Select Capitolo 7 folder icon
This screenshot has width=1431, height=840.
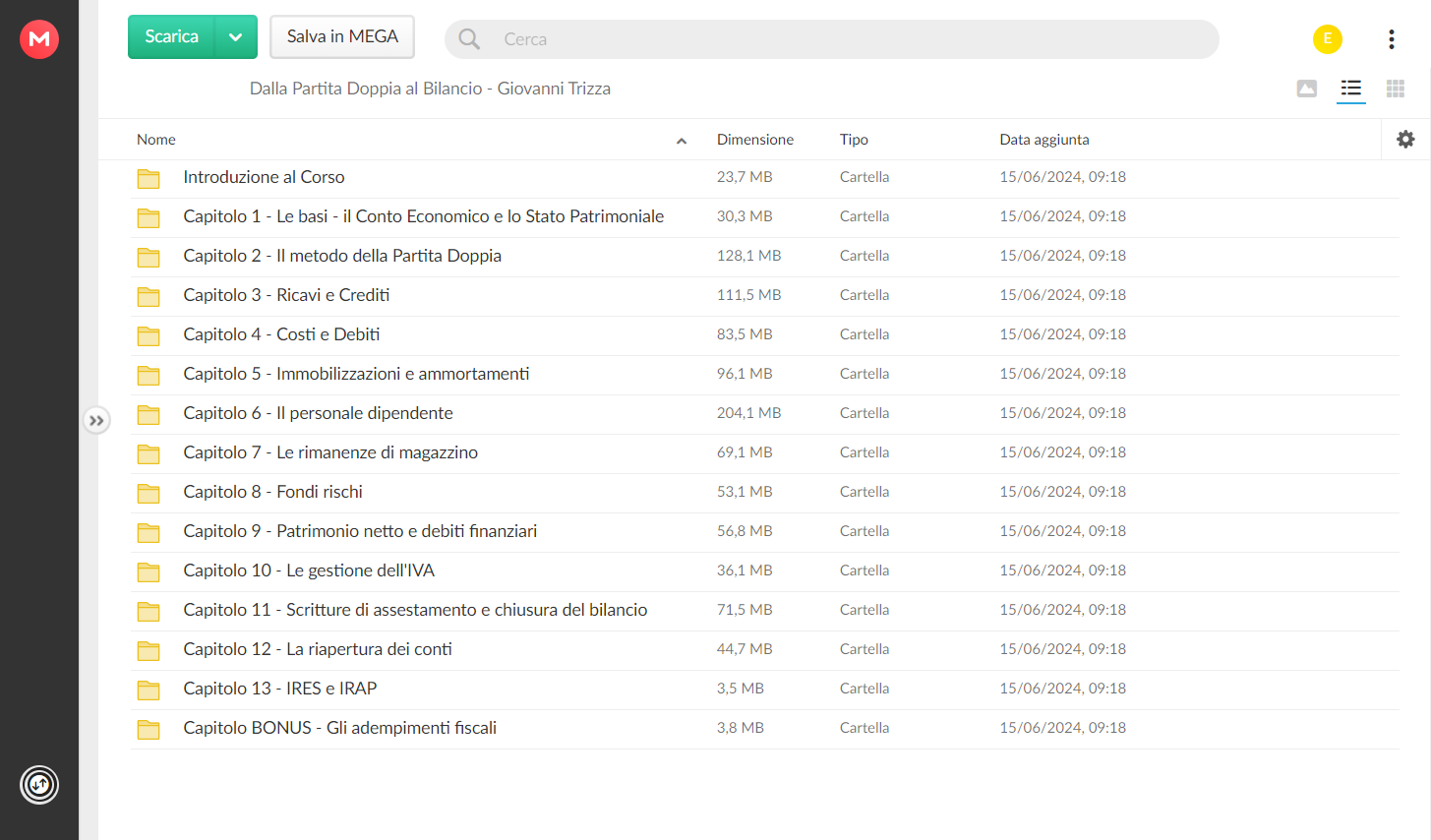(149, 453)
